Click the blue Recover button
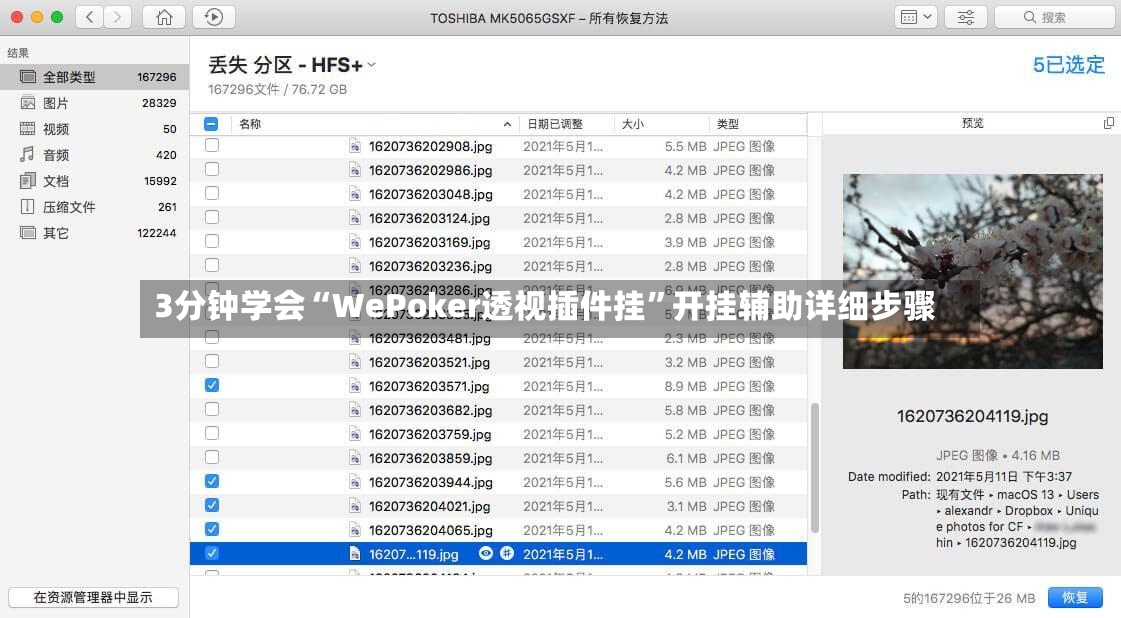This screenshot has height=618, width=1121. pyautogui.click(x=1075, y=597)
